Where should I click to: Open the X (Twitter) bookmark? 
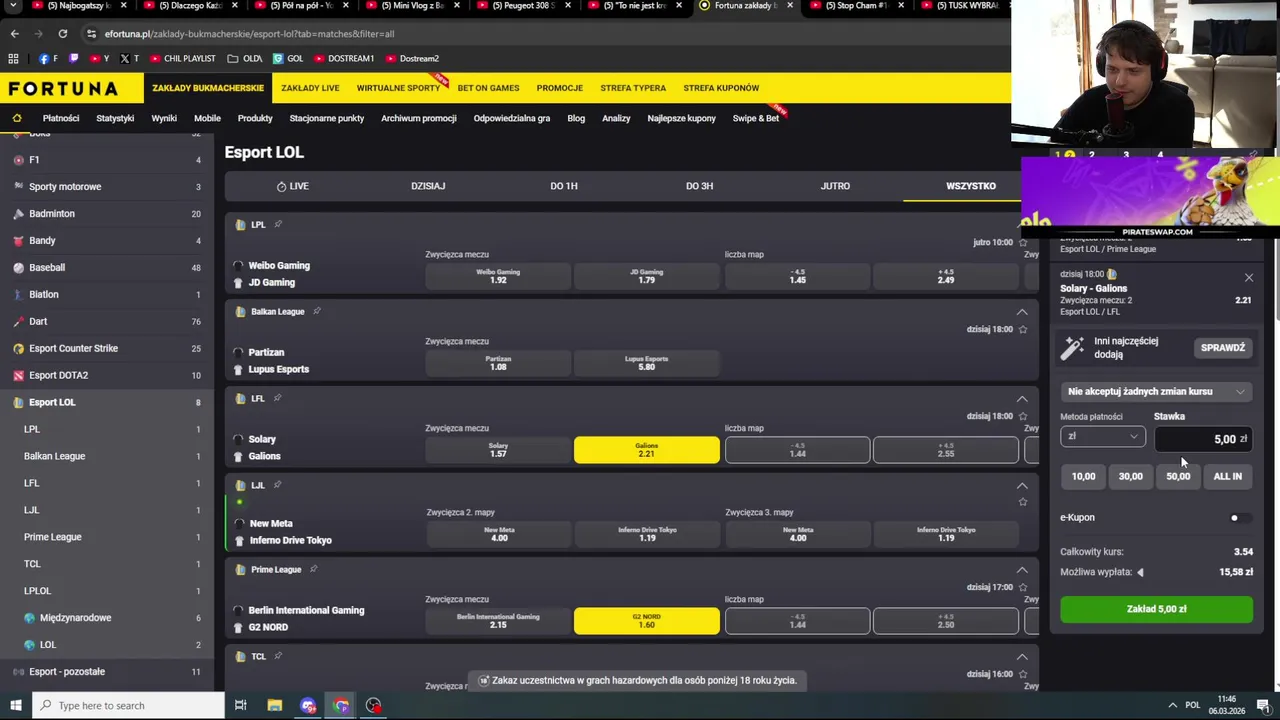click(128, 59)
